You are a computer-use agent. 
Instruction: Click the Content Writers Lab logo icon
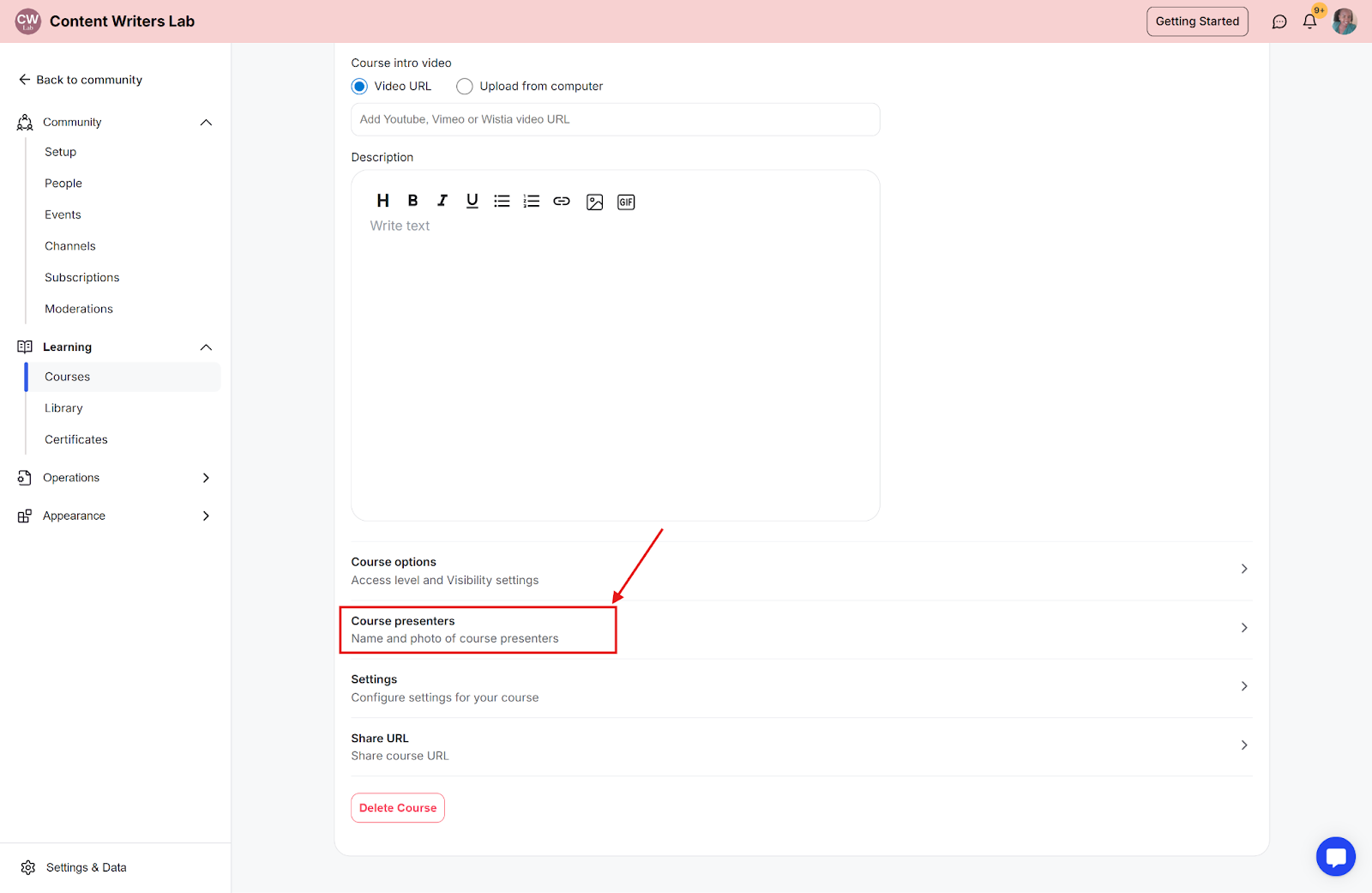[28, 21]
